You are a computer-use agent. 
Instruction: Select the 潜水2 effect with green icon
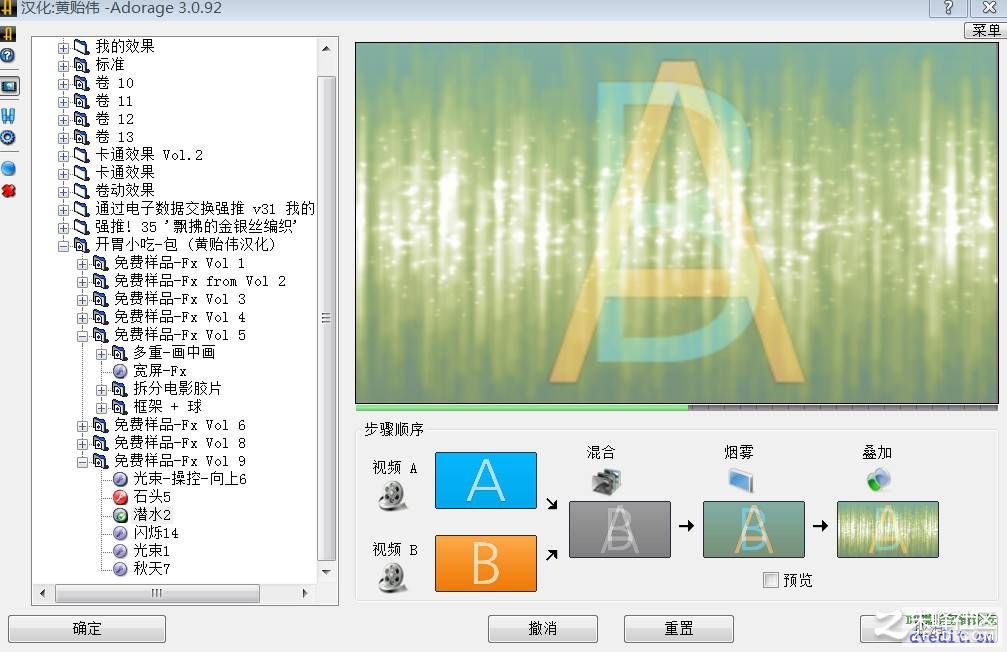pyautogui.click(x=152, y=515)
